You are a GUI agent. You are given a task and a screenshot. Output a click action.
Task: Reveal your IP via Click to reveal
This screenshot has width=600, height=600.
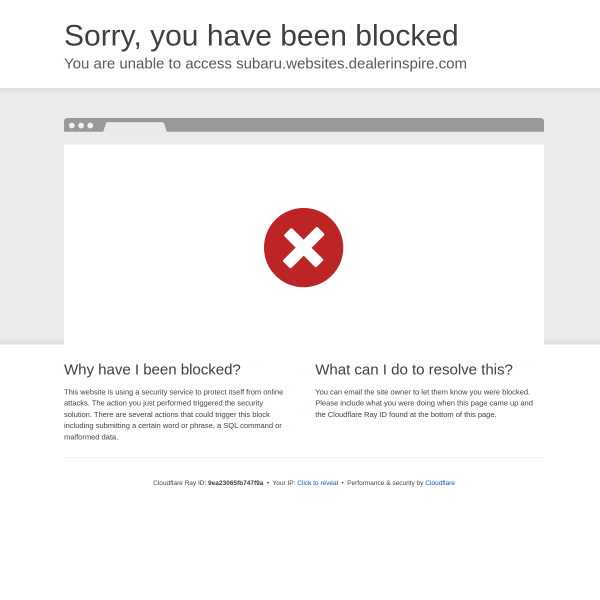click(318, 483)
